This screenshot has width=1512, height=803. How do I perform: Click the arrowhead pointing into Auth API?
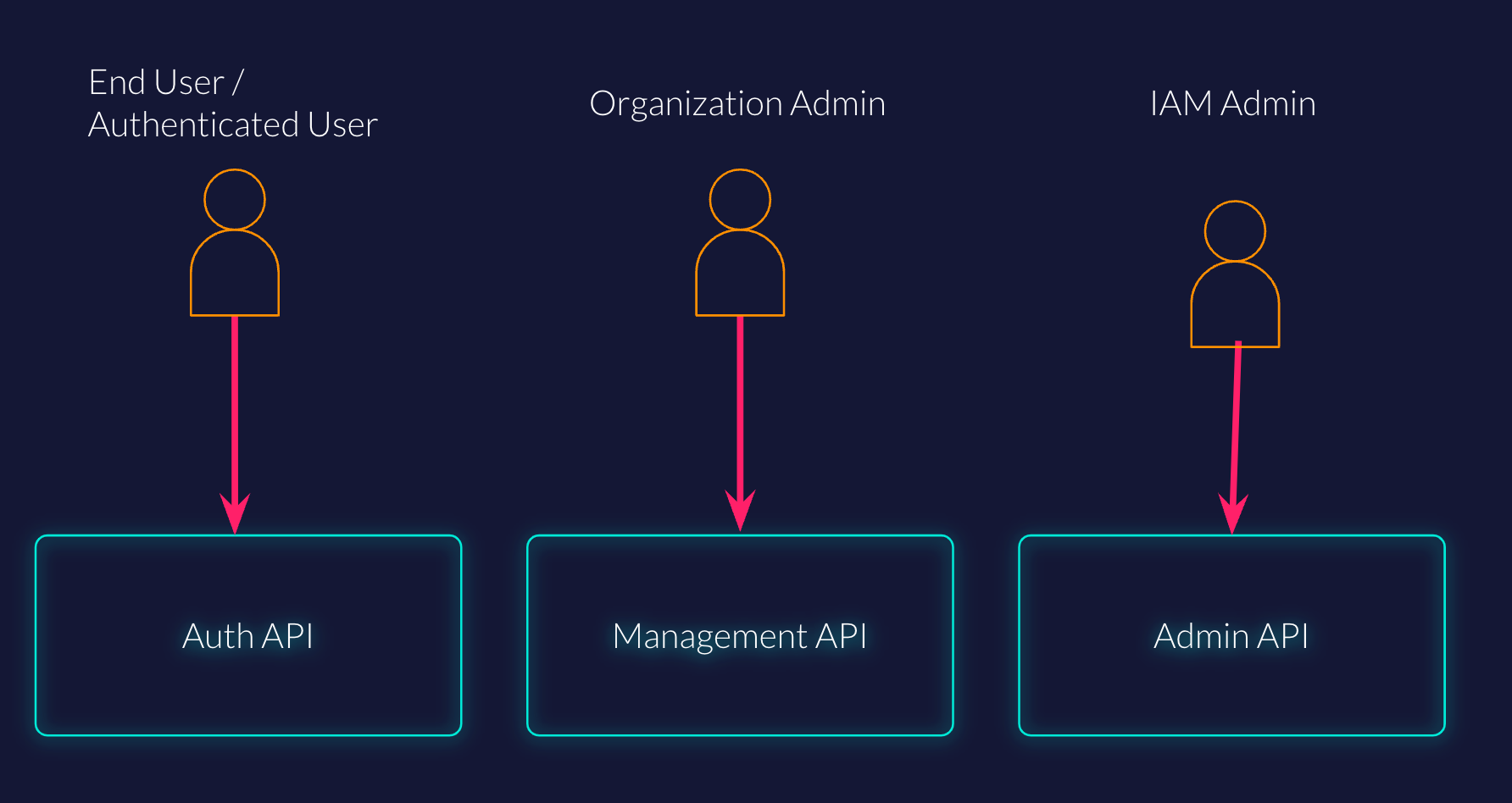pos(235,512)
